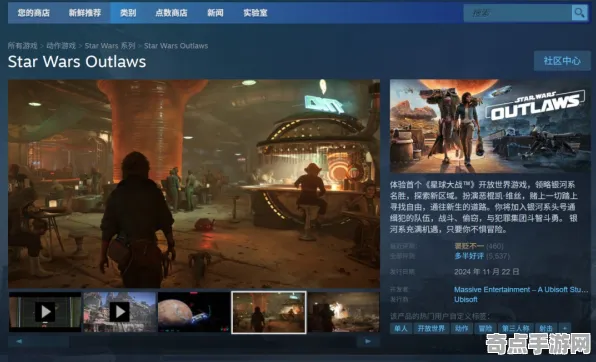
Task: Select the explosion screenshot thumbnail
Action: click(x=344, y=312)
